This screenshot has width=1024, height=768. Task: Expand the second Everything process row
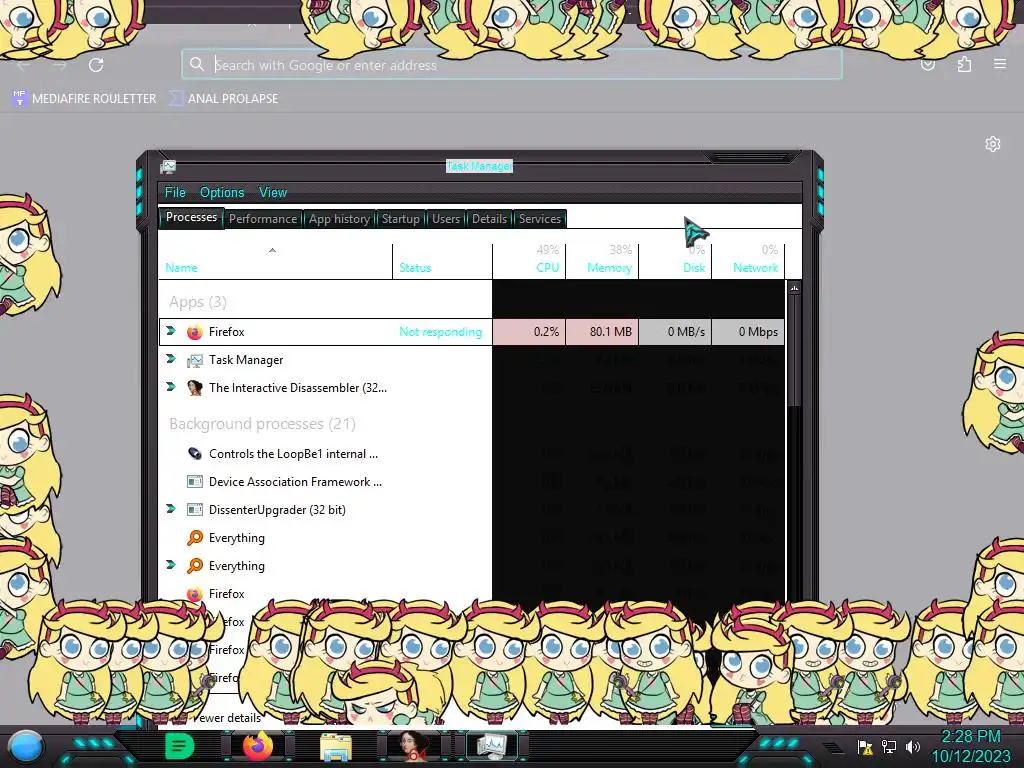(171, 565)
